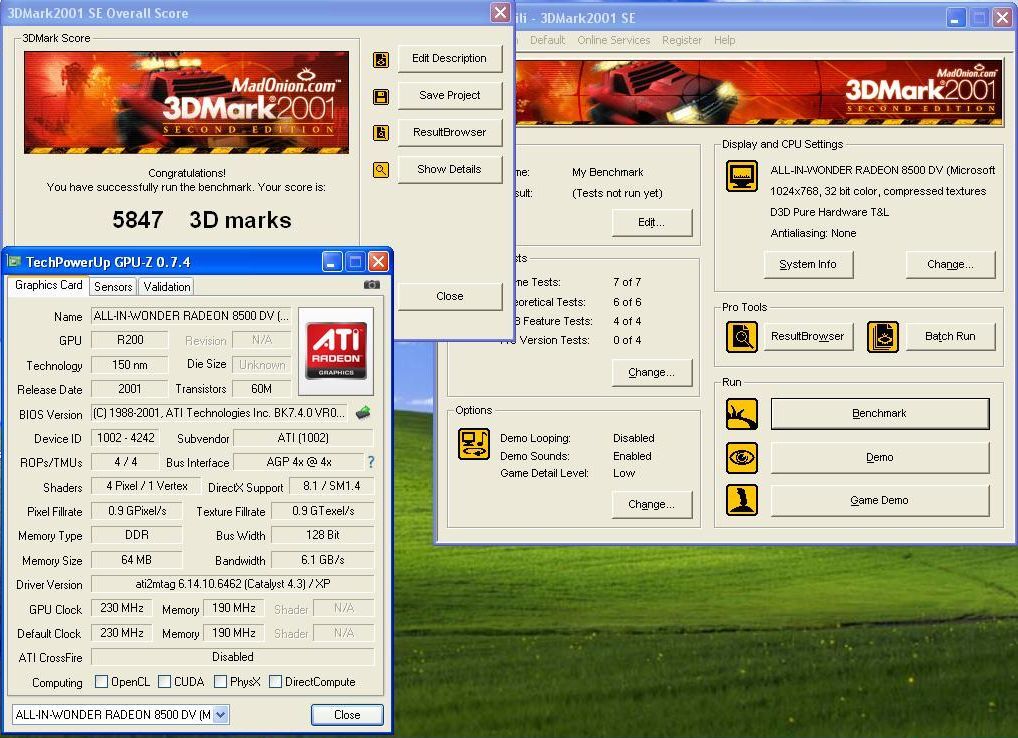Click the Save Project floppy icon
Image resolution: width=1018 pixels, height=738 pixels.
381,97
